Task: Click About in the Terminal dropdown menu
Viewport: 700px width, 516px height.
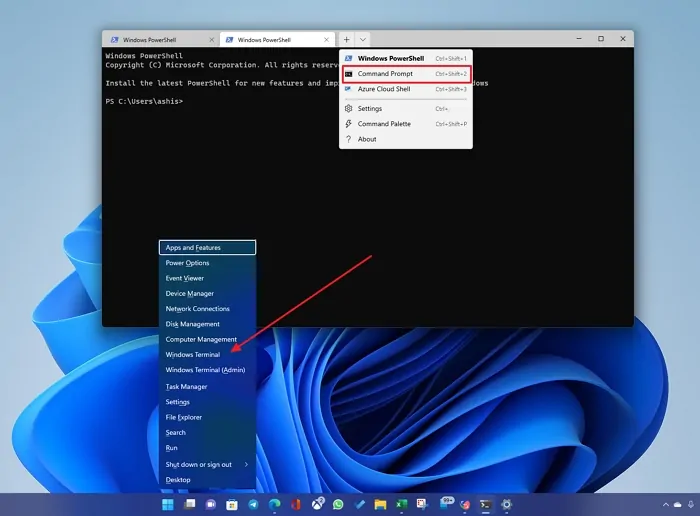Action: coord(406,139)
